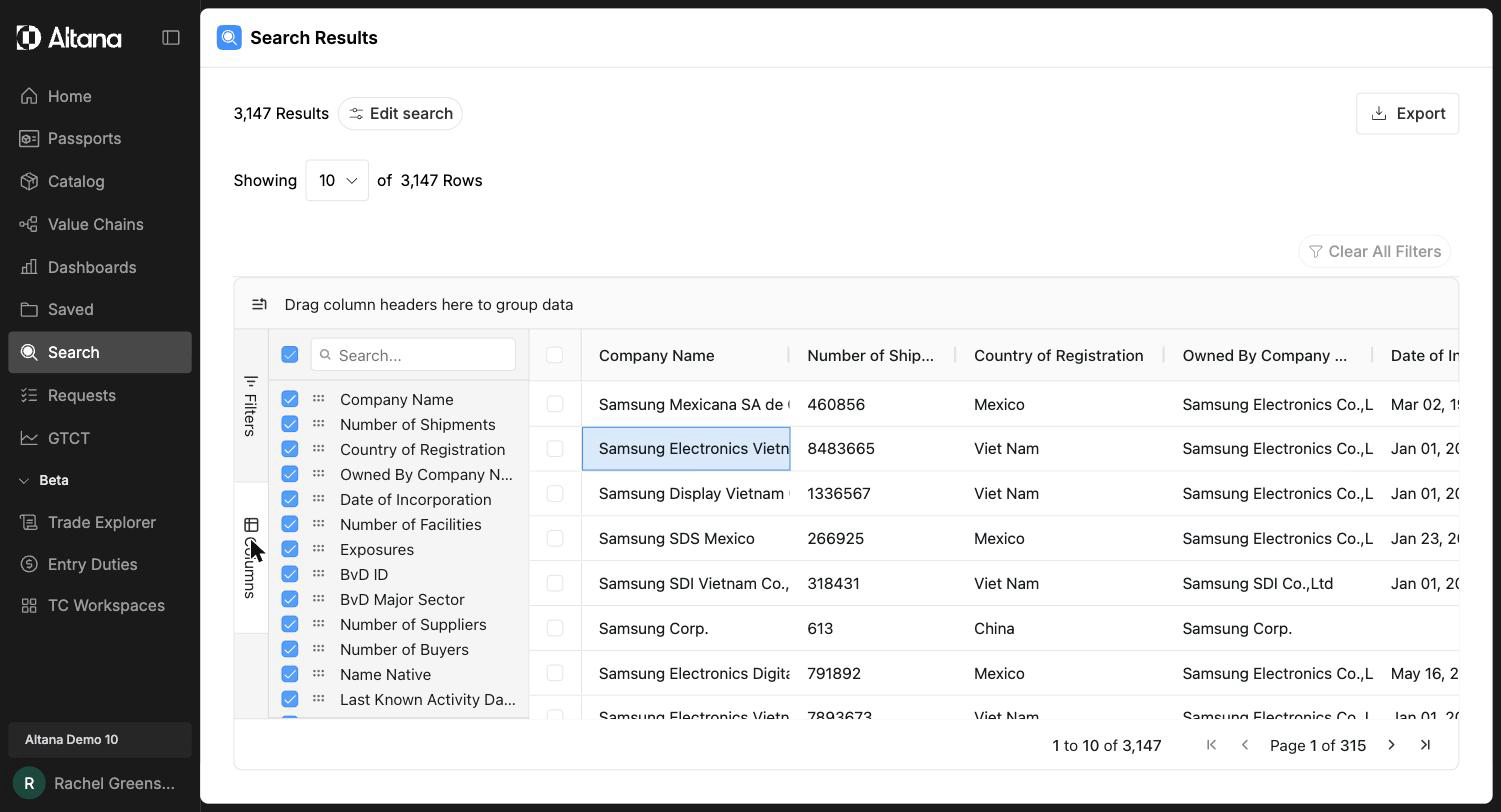Viewport: 1501px width, 812px height.
Task: Click the 318431 shipments cell
Action: coord(873,584)
